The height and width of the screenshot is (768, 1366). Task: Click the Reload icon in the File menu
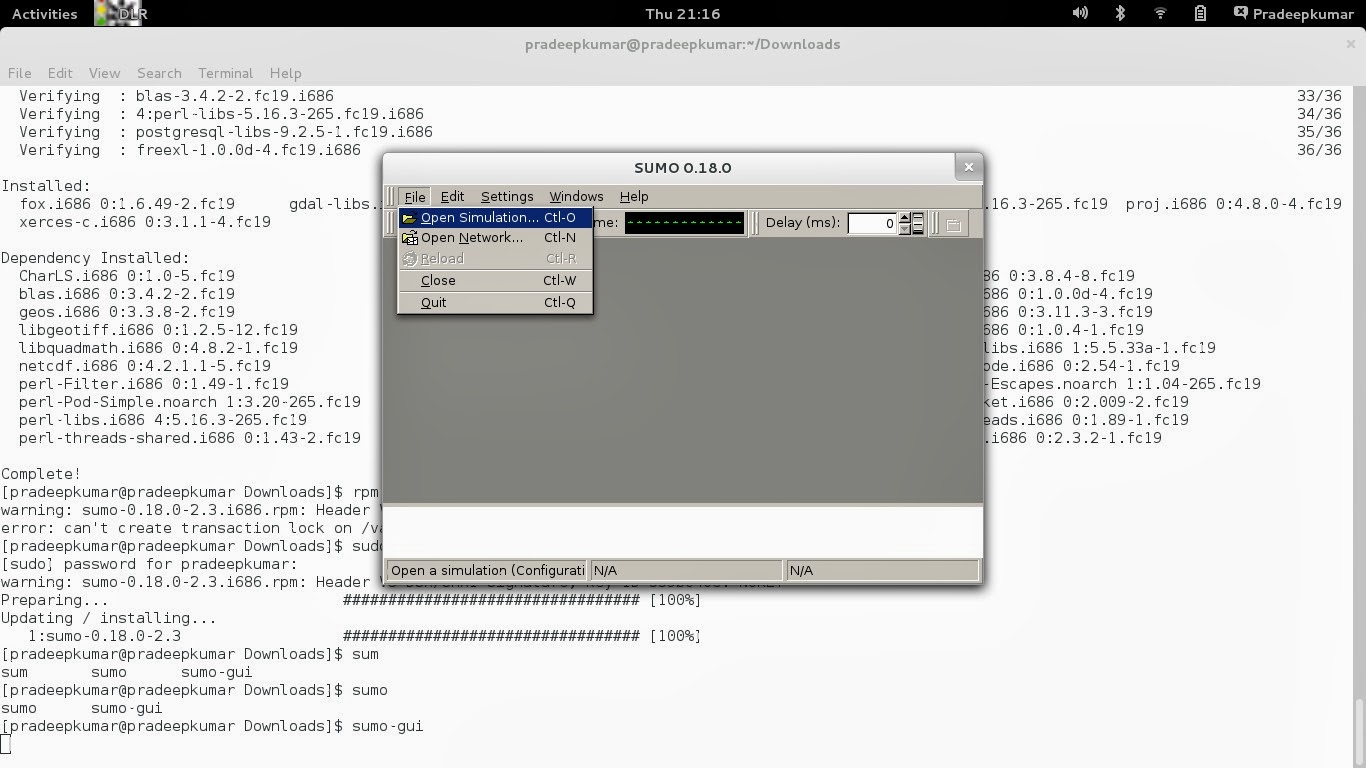(x=409, y=258)
